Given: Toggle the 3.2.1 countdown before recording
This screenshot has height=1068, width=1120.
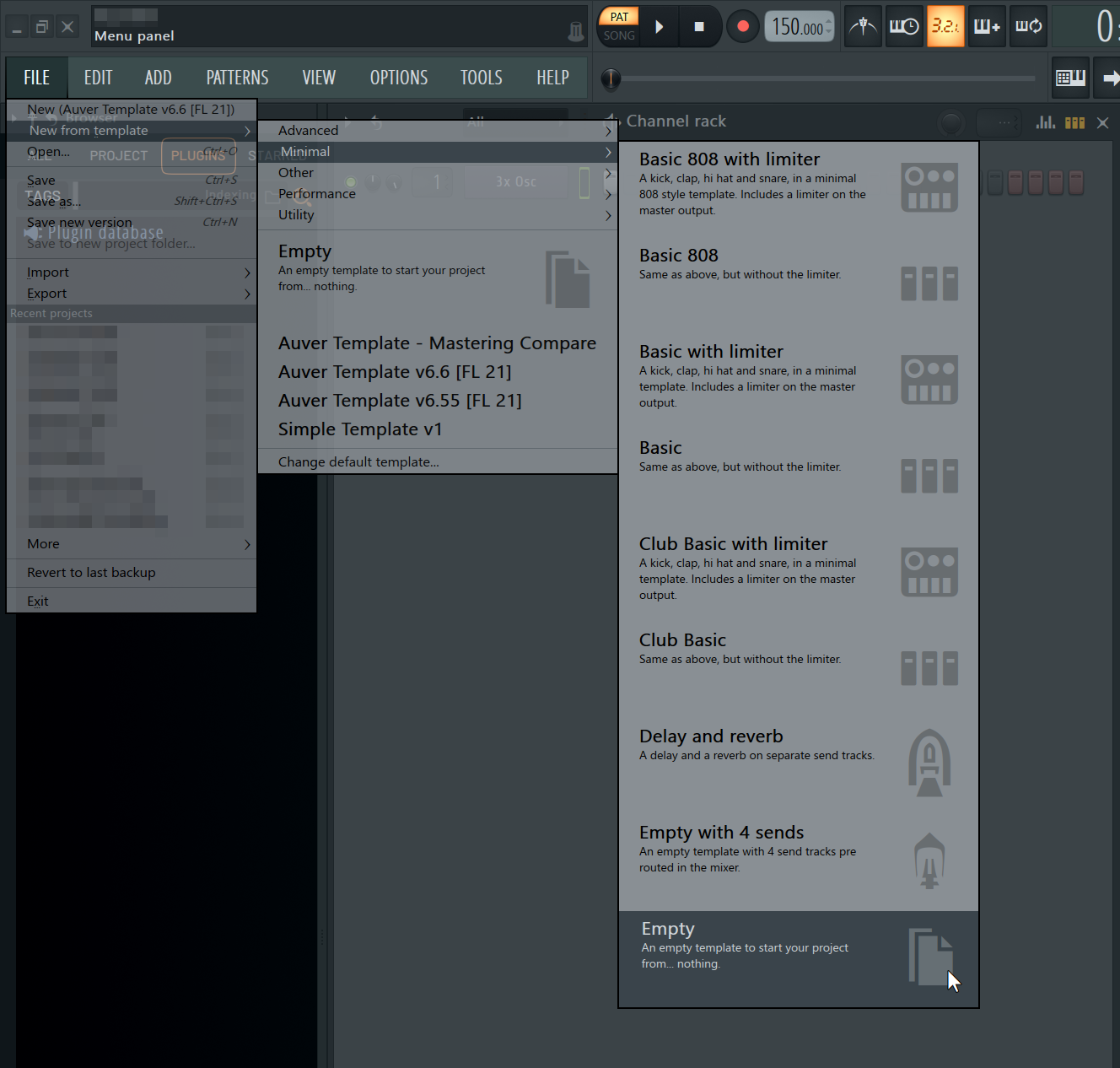Looking at the screenshot, I should point(945,25).
